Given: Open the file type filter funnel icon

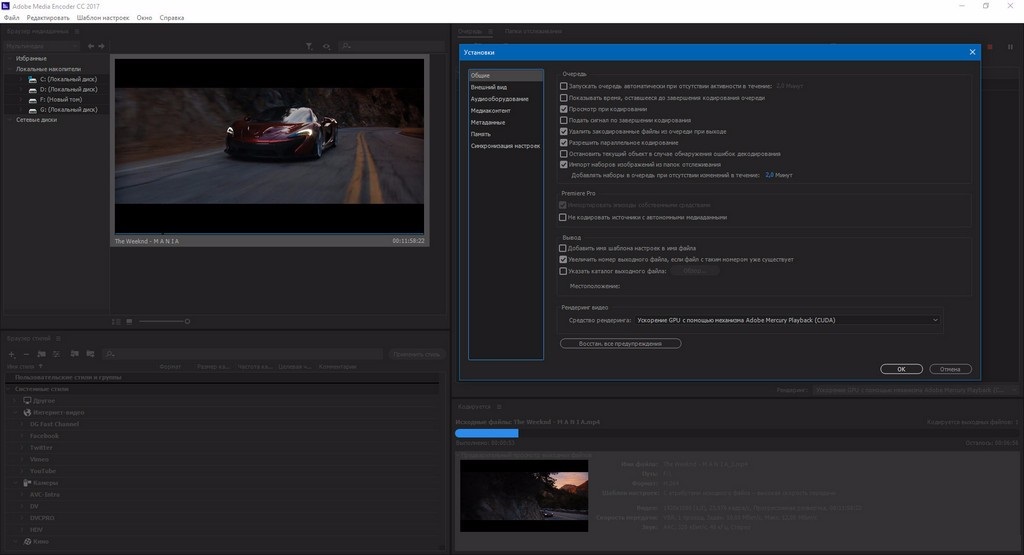Looking at the screenshot, I should [x=309, y=46].
